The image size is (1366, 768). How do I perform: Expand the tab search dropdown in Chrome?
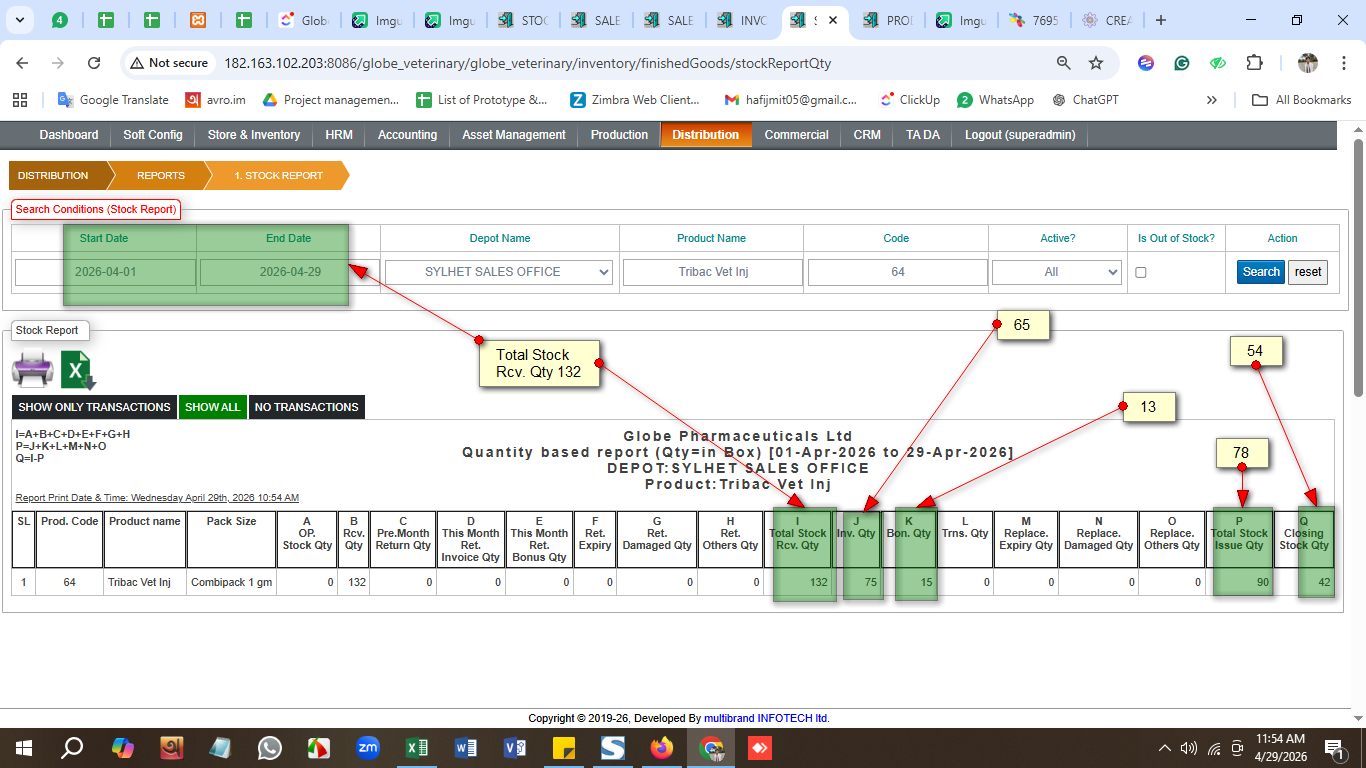(21, 20)
